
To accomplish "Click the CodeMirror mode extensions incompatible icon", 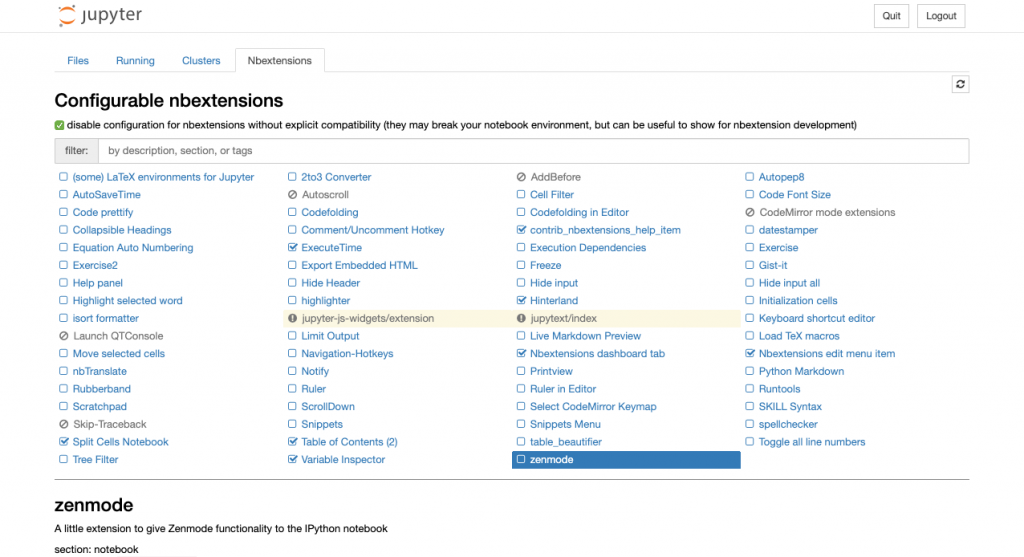I will 750,212.
